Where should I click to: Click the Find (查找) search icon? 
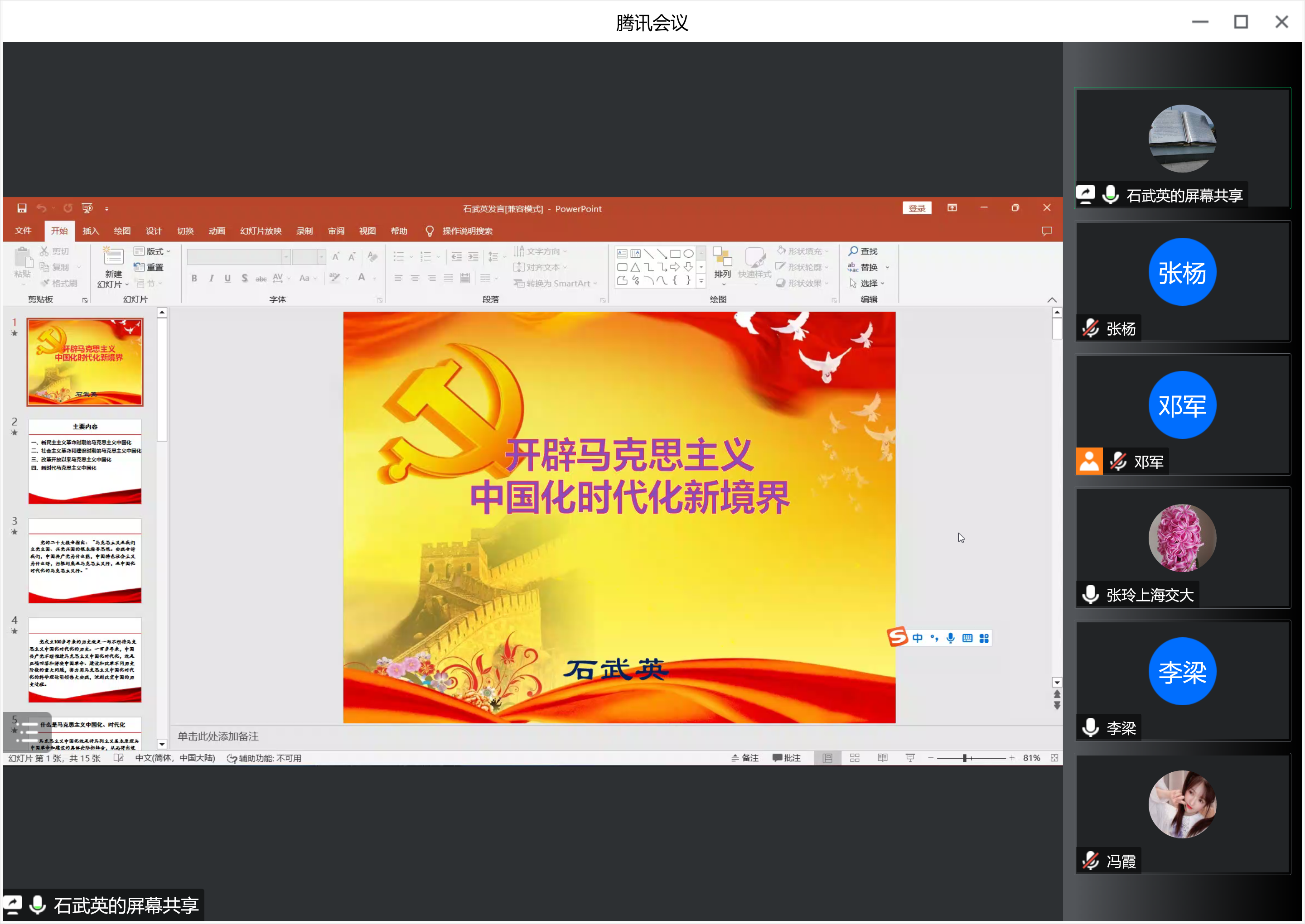(x=852, y=251)
